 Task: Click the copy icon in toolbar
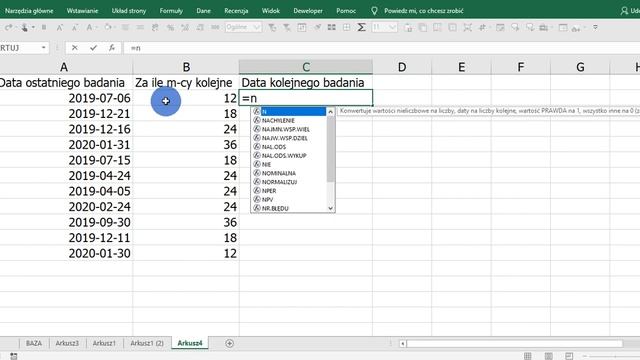[x=422, y=27]
